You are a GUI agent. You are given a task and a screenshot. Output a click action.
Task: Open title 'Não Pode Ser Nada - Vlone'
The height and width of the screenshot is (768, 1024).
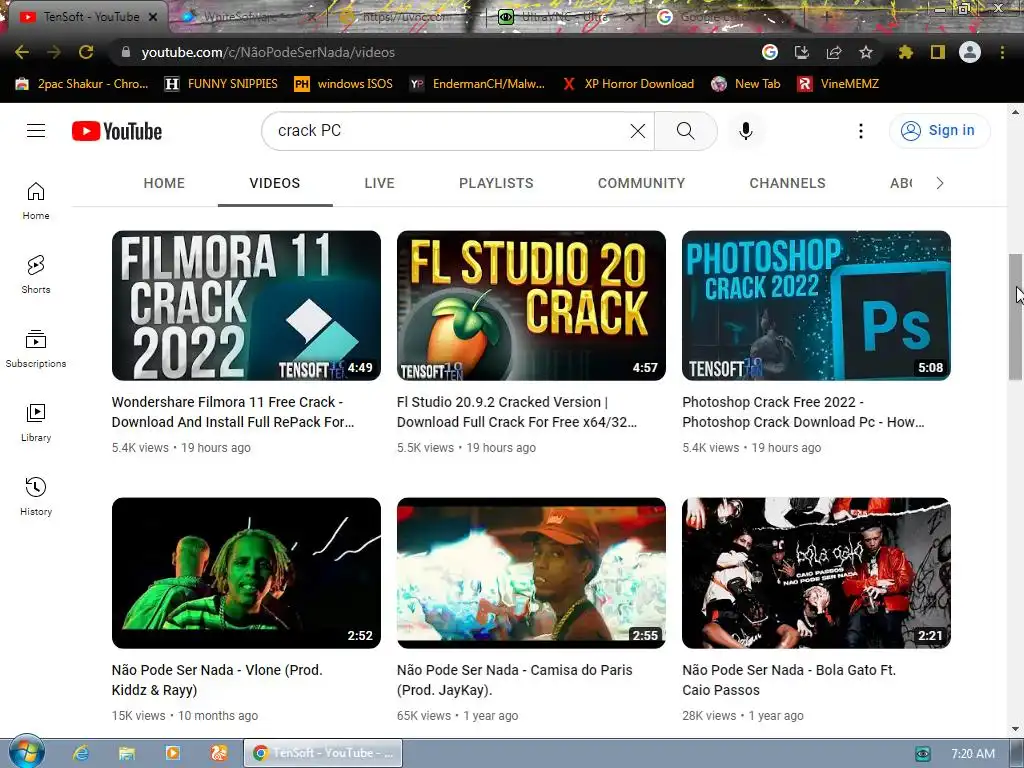217,680
